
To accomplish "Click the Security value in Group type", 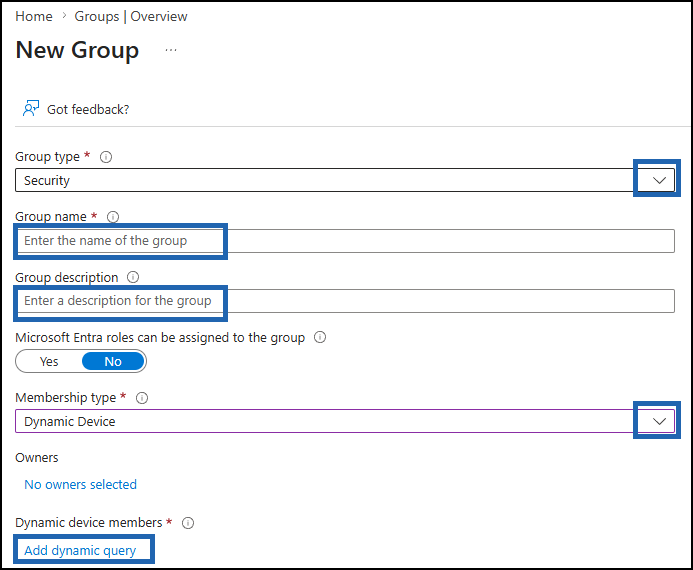I will [x=47, y=180].
